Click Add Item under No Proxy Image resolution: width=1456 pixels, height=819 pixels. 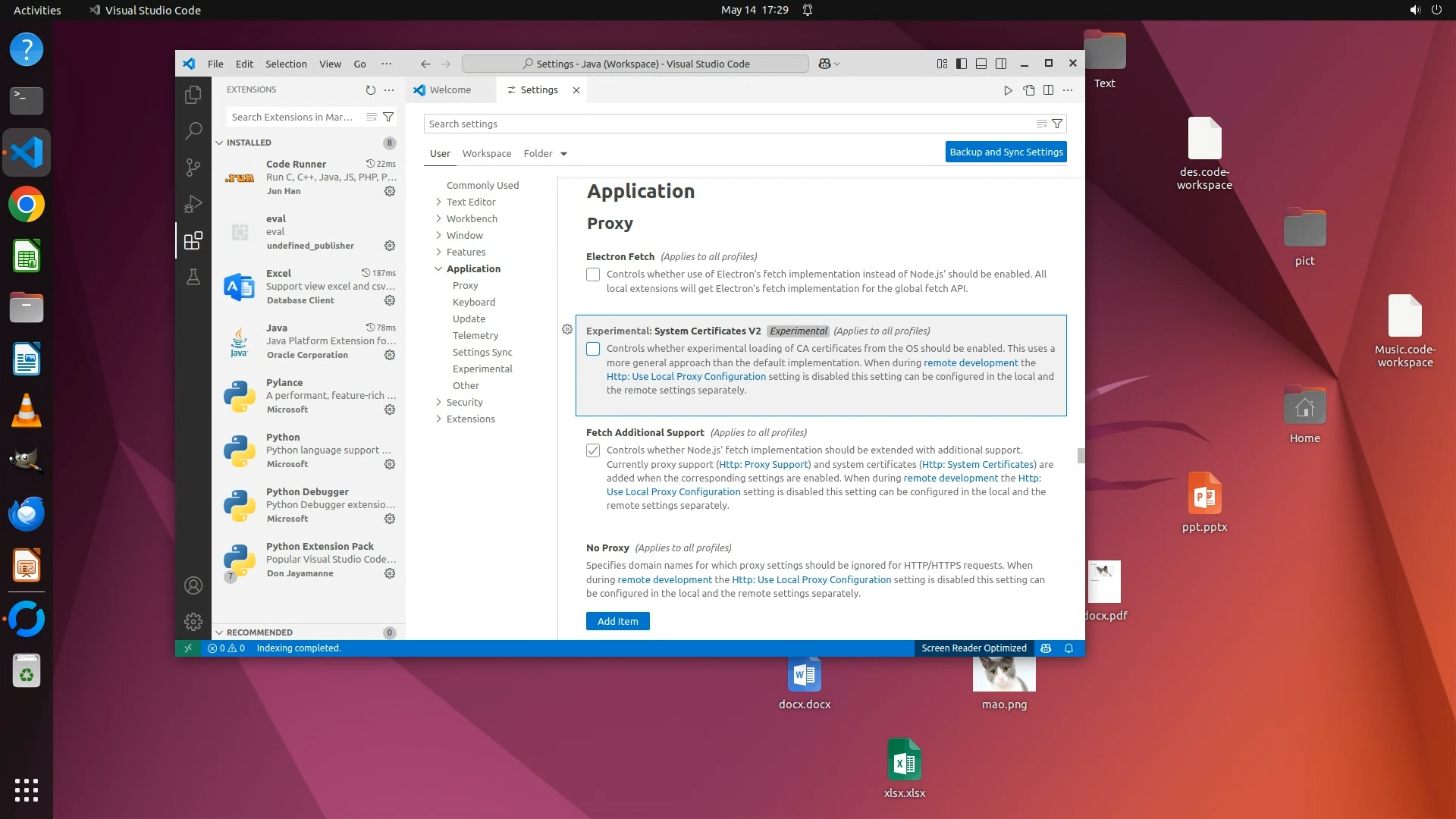click(x=617, y=621)
